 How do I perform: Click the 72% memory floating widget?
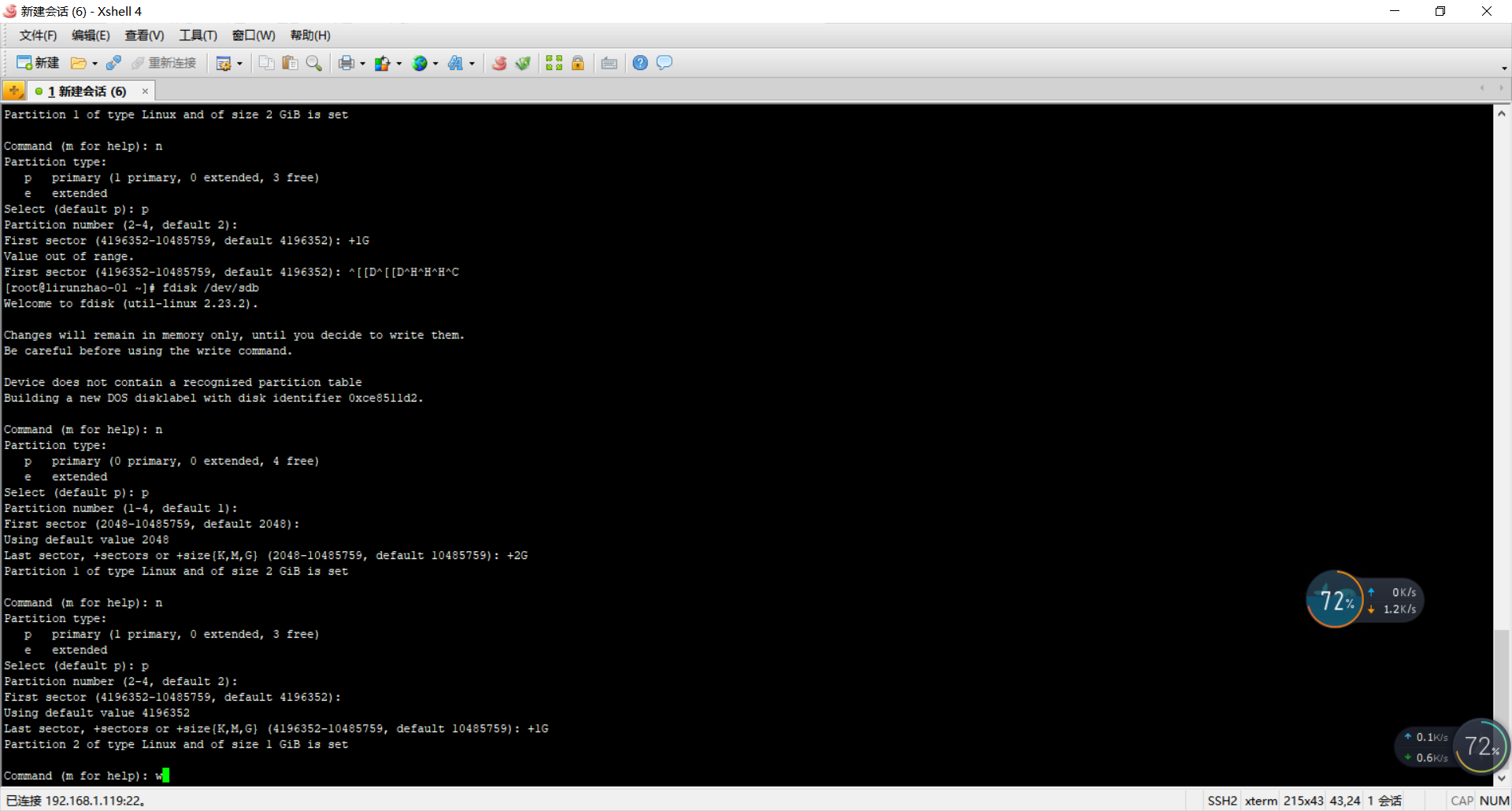click(x=1335, y=600)
